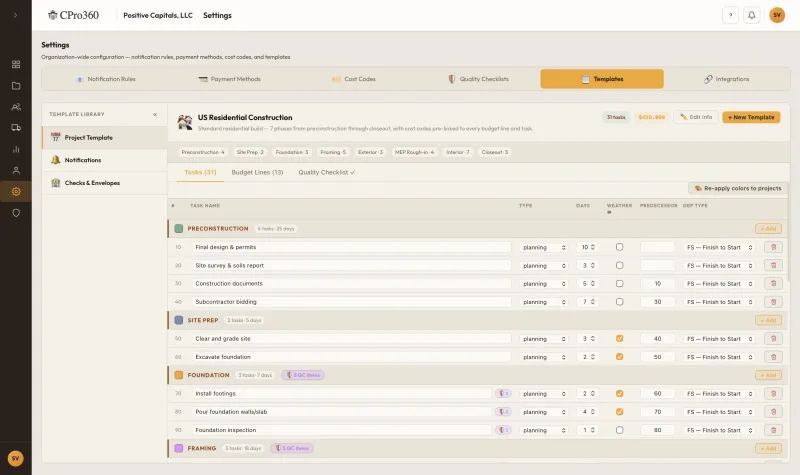This screenshot has width=800, height=475.
Task: Open the shield icon in sidebar
Action: click(x=16, y=213)
